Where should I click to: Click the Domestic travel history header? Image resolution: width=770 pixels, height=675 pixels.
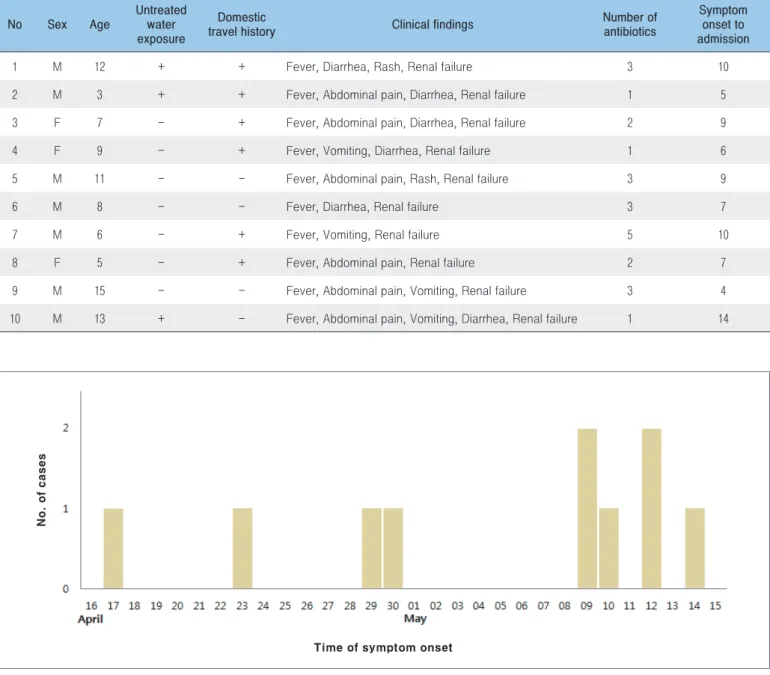click(241, 25)
